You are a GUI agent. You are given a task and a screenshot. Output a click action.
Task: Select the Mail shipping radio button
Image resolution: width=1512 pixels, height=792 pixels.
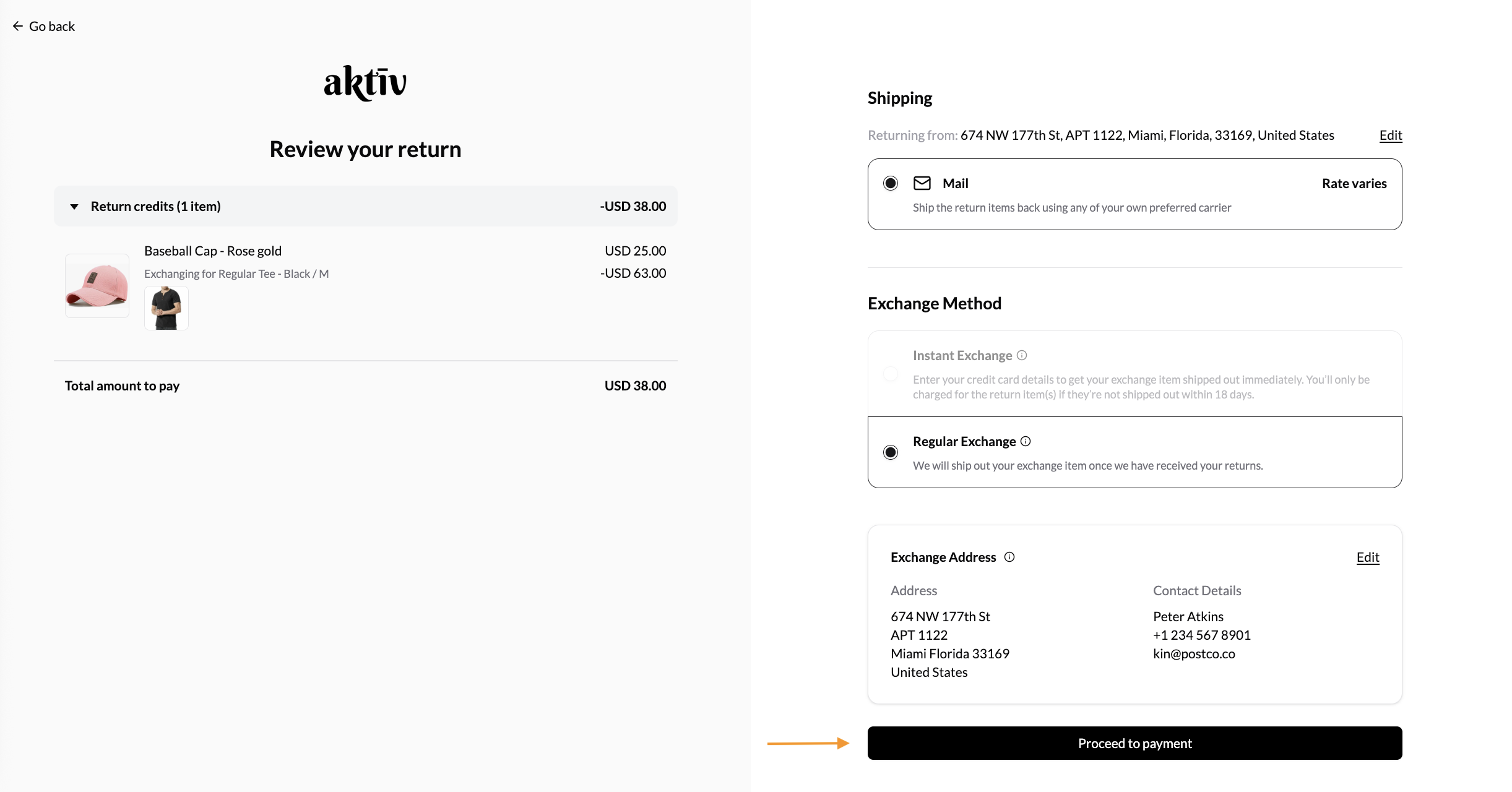tap(891, 183)
